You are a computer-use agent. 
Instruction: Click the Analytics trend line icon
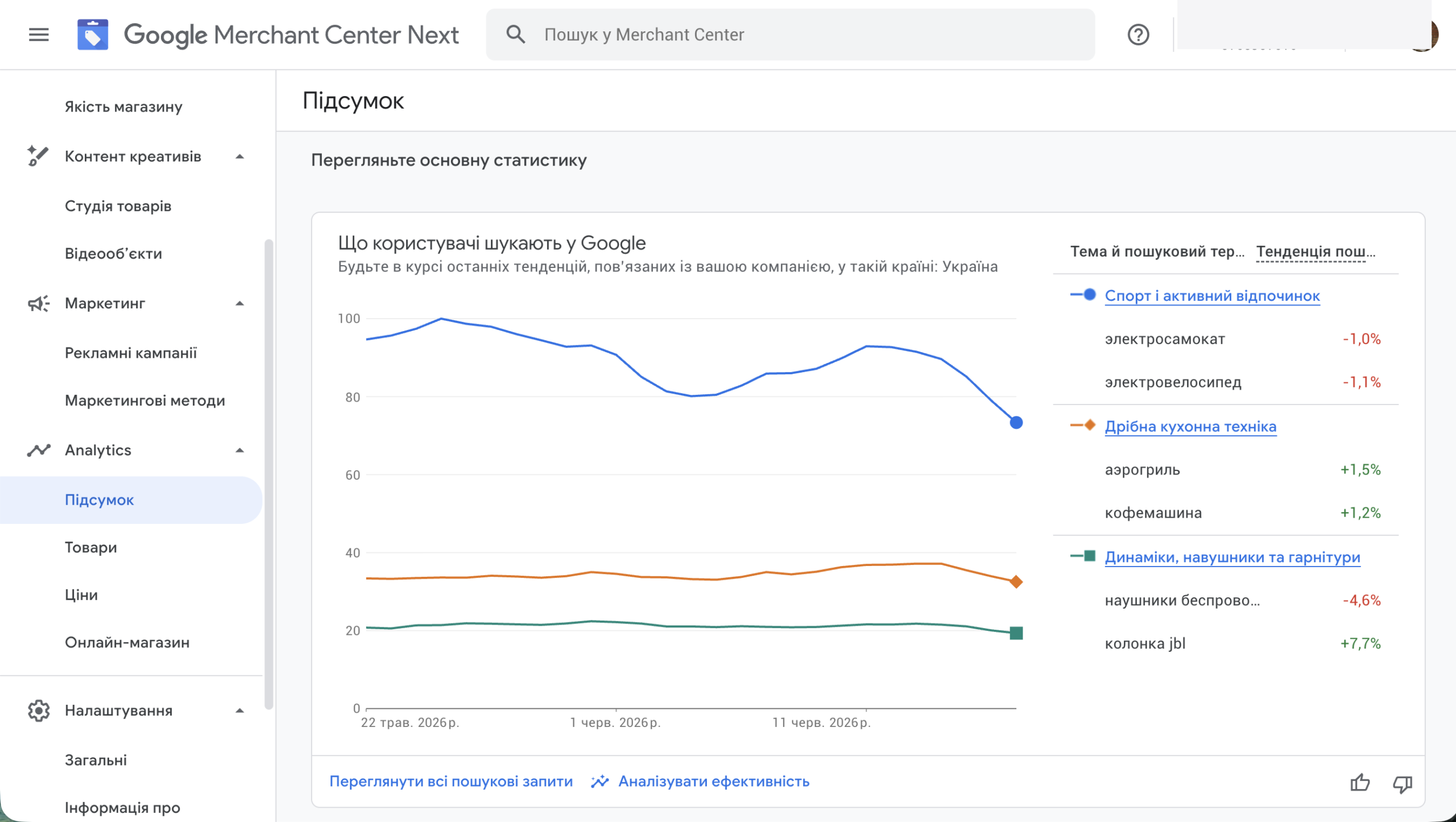[x=38, y=450]
